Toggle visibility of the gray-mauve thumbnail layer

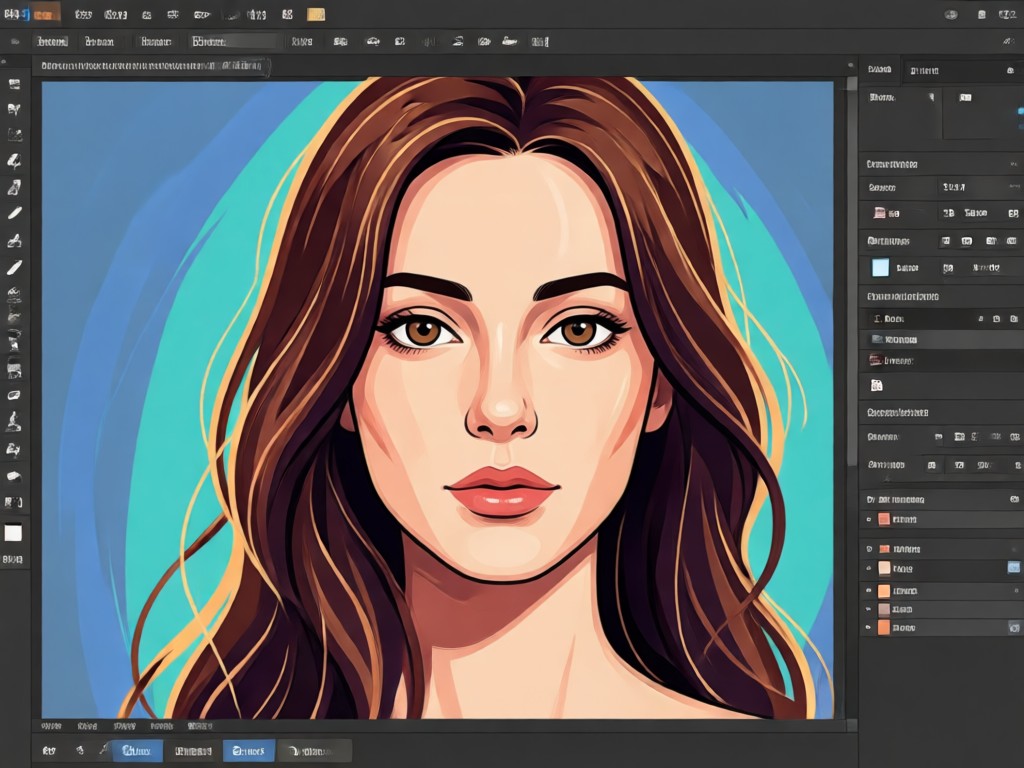[x=869, y=609]
